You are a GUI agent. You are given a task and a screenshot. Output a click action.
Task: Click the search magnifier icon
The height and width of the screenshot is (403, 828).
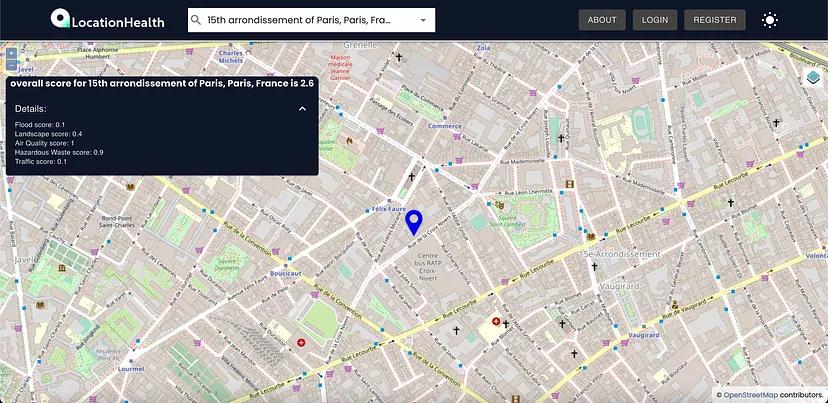click(x=196, y=20)
